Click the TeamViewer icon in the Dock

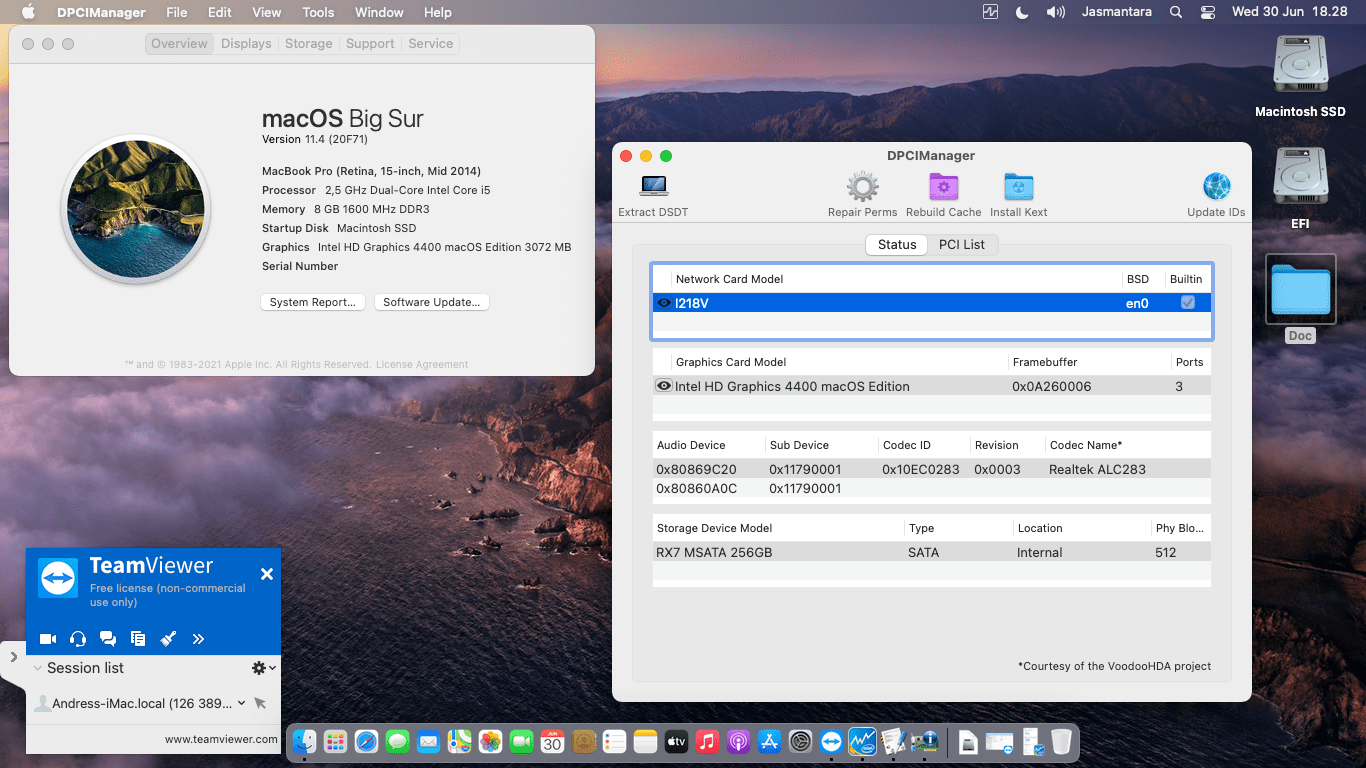(831, 741)
